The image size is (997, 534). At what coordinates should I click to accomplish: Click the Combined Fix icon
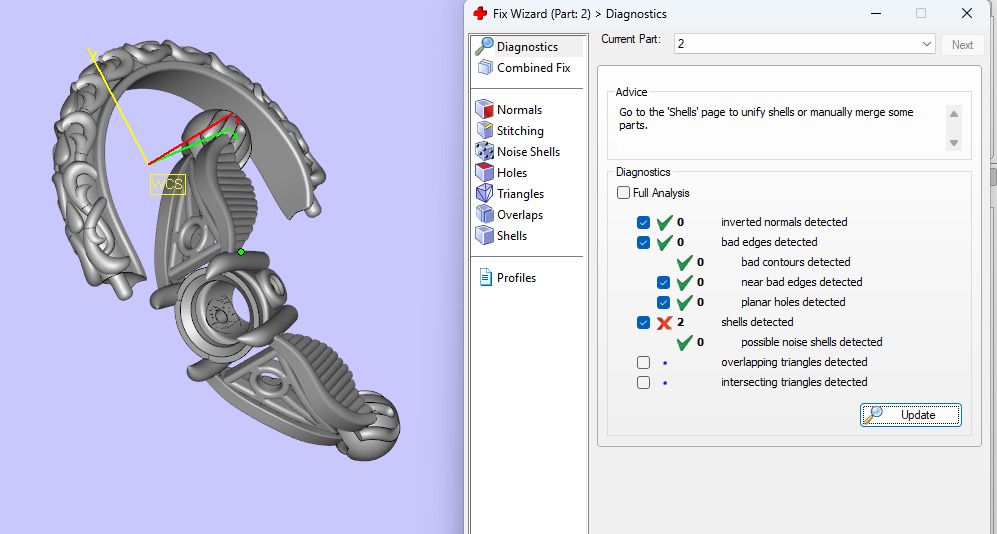485,67
